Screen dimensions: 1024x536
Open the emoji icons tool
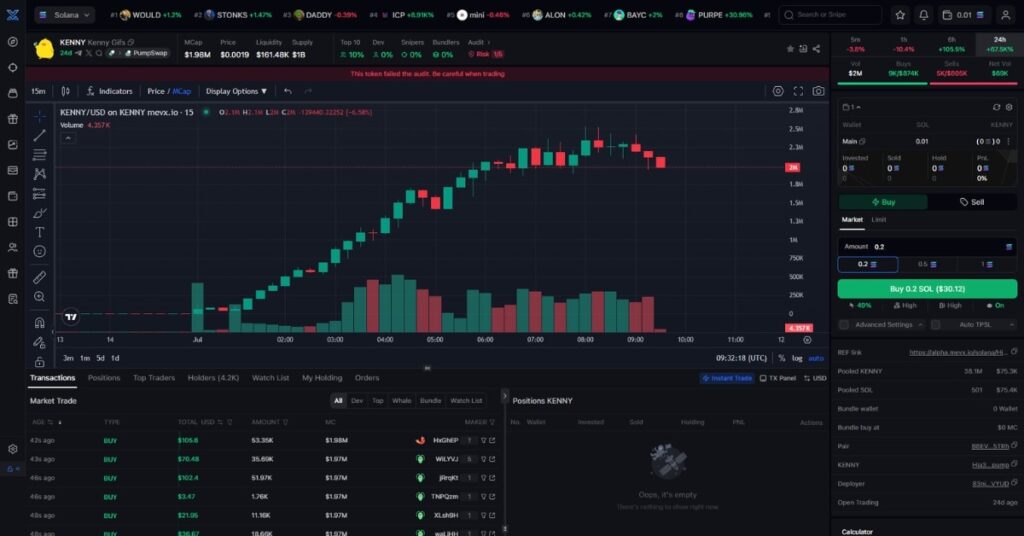pos(40,251)
